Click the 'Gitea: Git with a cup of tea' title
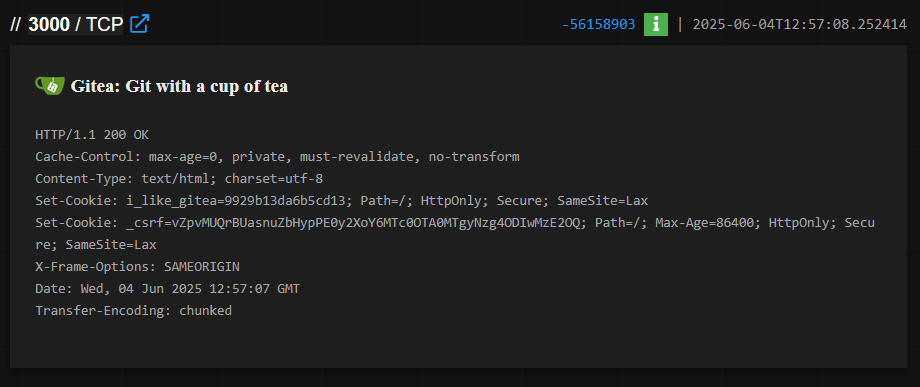The width and height of the screenshot is (920, 387). (180, 86)
